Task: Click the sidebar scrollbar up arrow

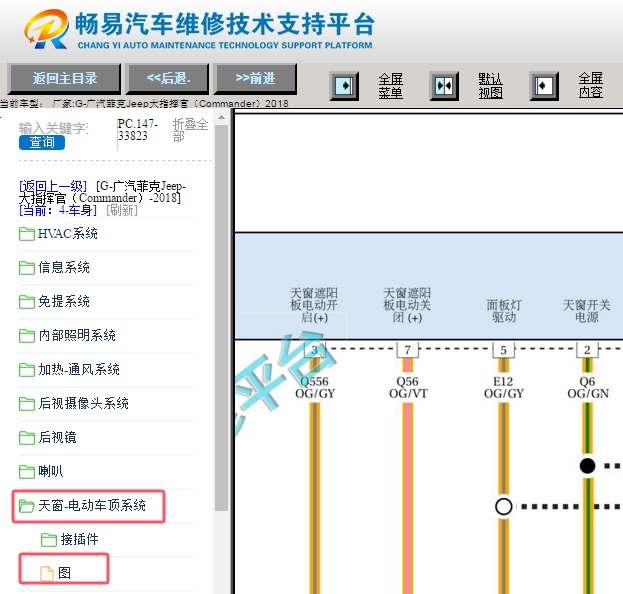Action: (x=221, y=118)
